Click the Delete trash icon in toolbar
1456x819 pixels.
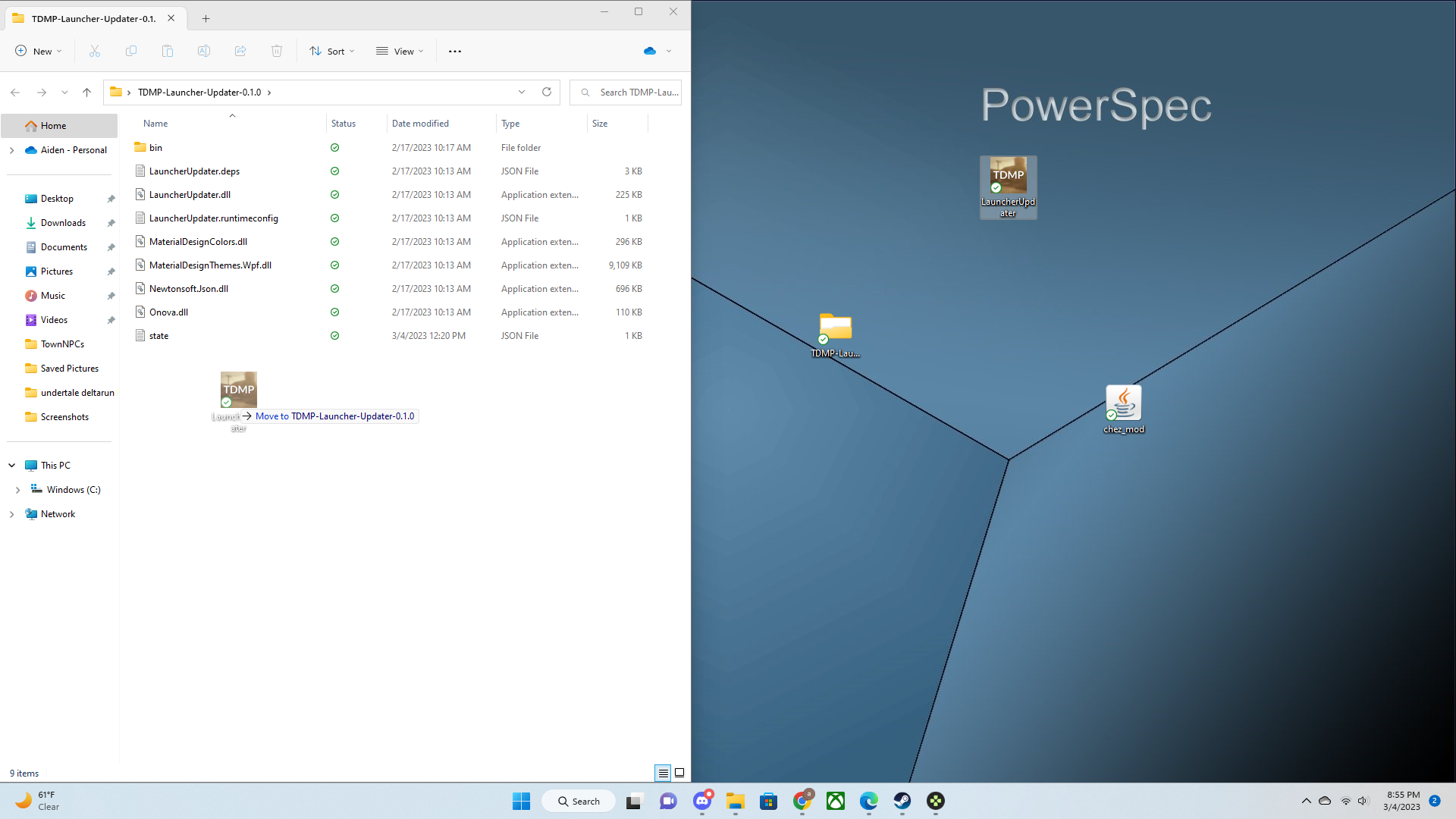click(277, 51)
